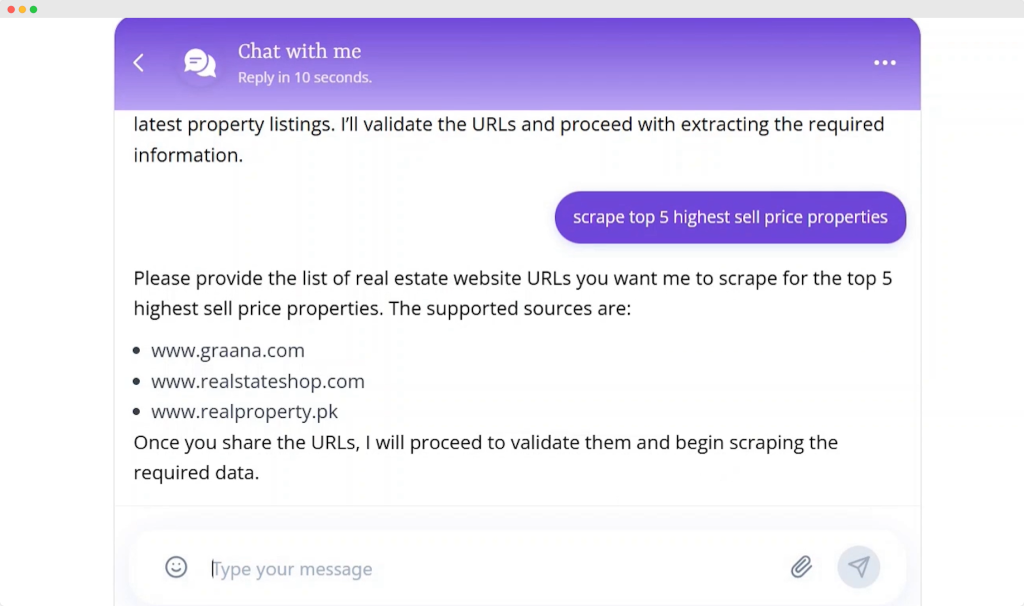Minimize the window with the yellow button
1024x606 pixels.
pyautogui.click(x=22, y=9)
